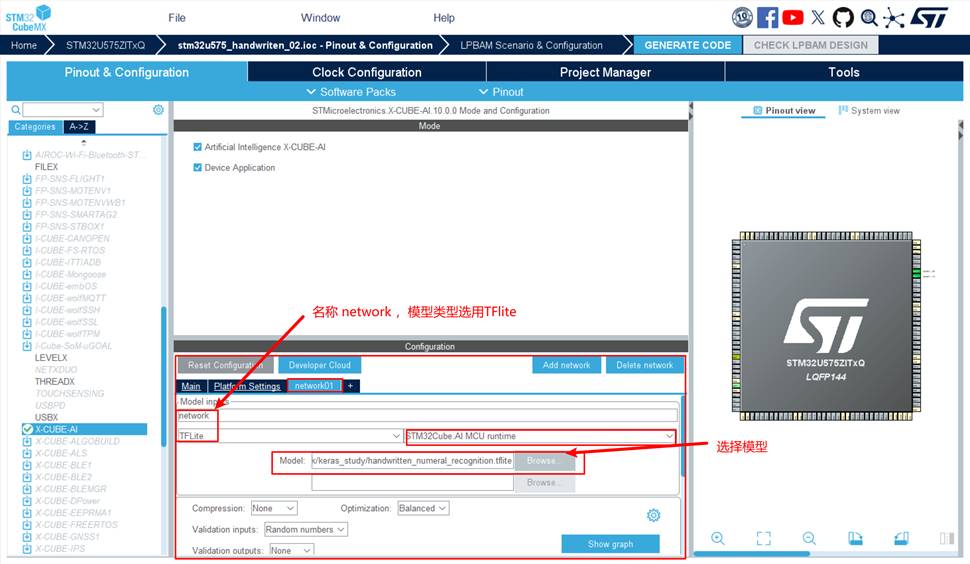Image resolution: width=970 pixels, height=564 pixels.
Task: Switch to Pinout view
Action: 784,111
